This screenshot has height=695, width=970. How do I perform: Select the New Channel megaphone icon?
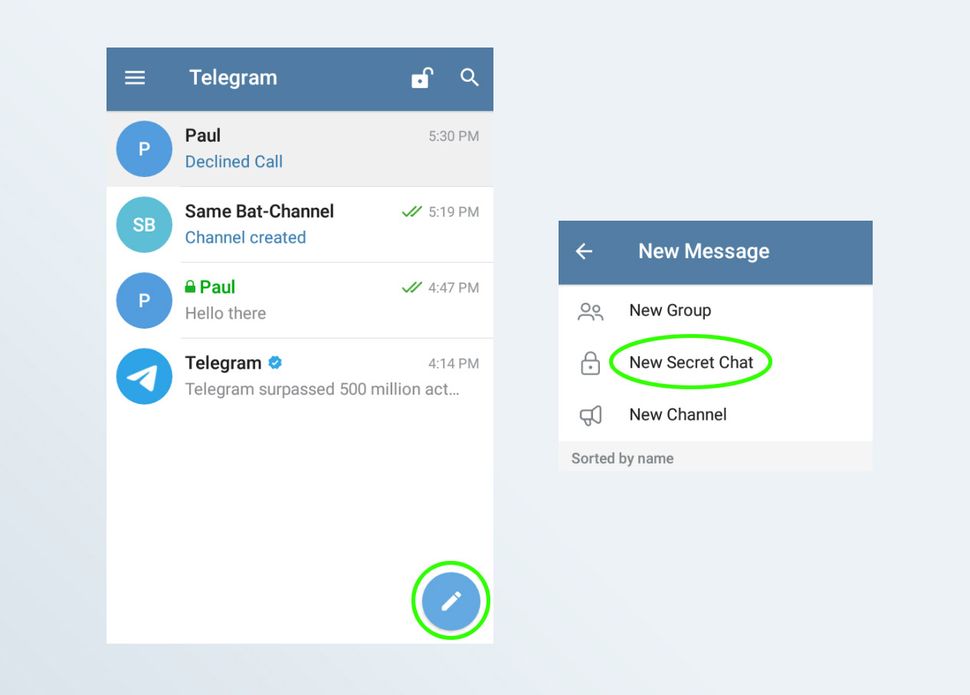(x=590, y=415)
